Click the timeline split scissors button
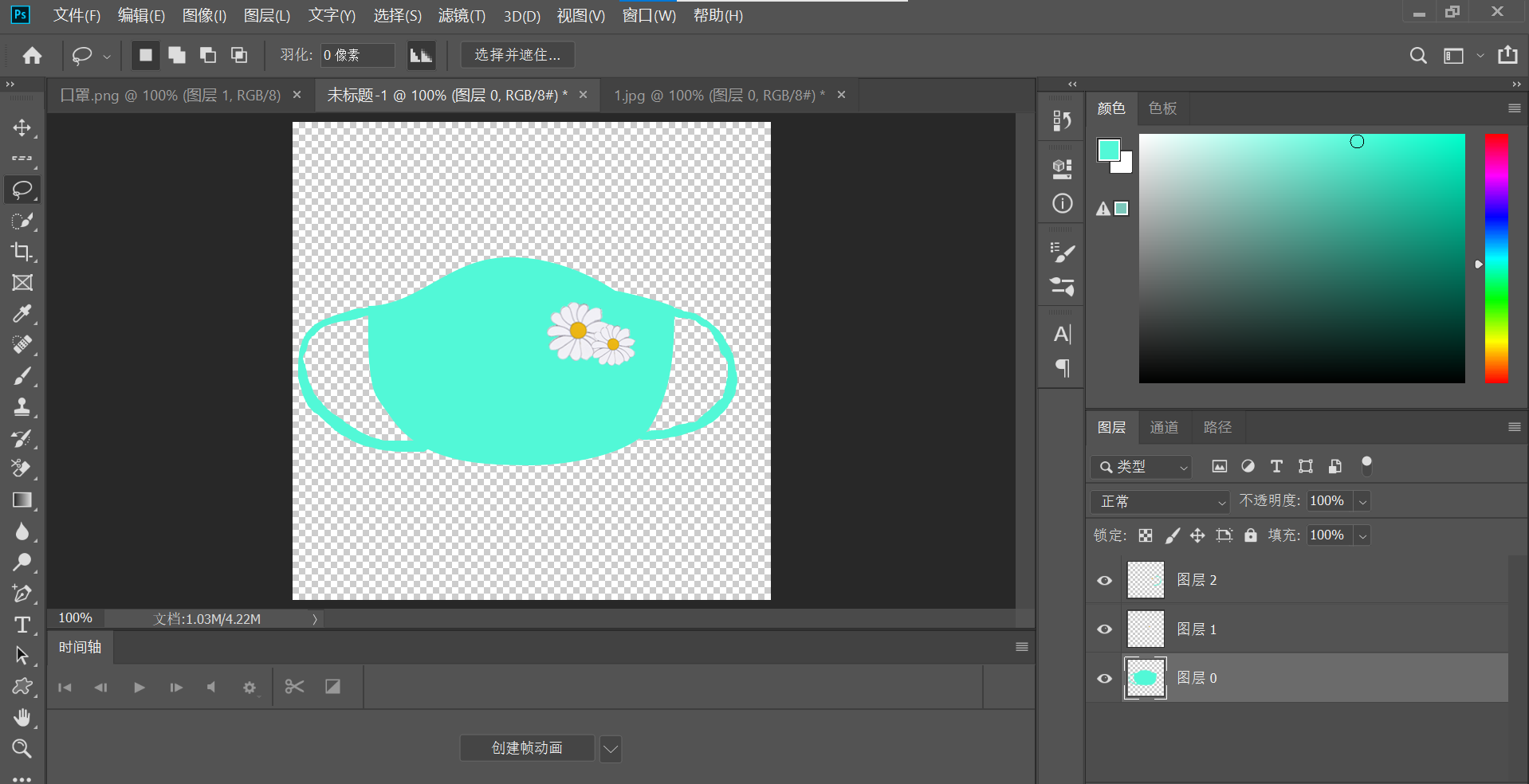1529x784 pixels. point(294,687)
